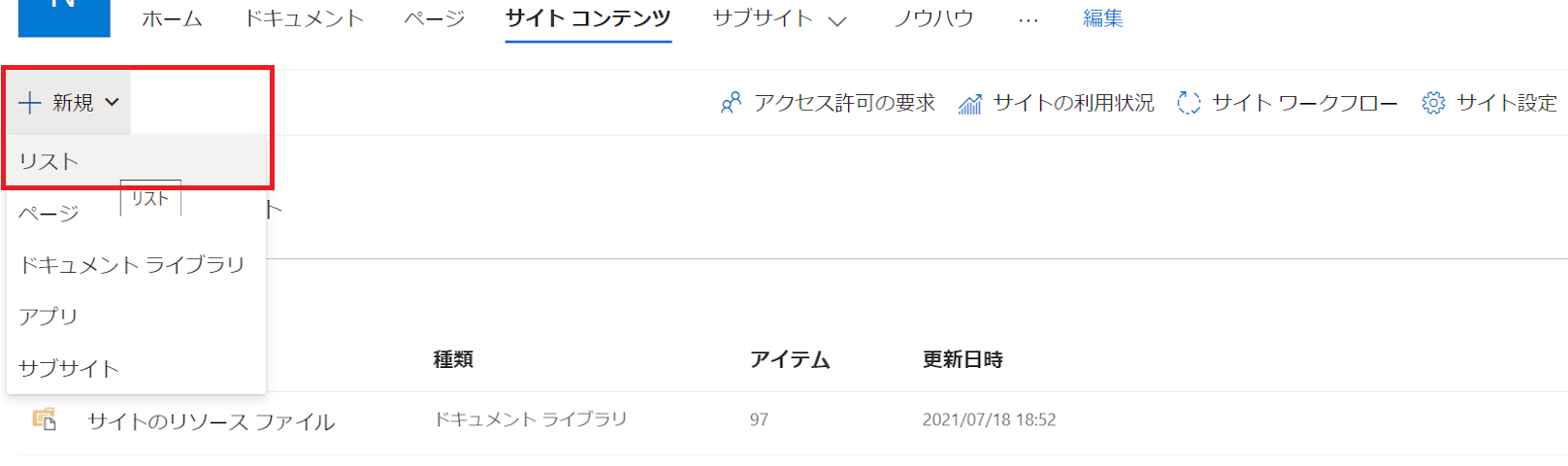Click the 編集 link in navigation
The height and width of the screenshot is (466, 1568).
click(x=1103, y=18)
